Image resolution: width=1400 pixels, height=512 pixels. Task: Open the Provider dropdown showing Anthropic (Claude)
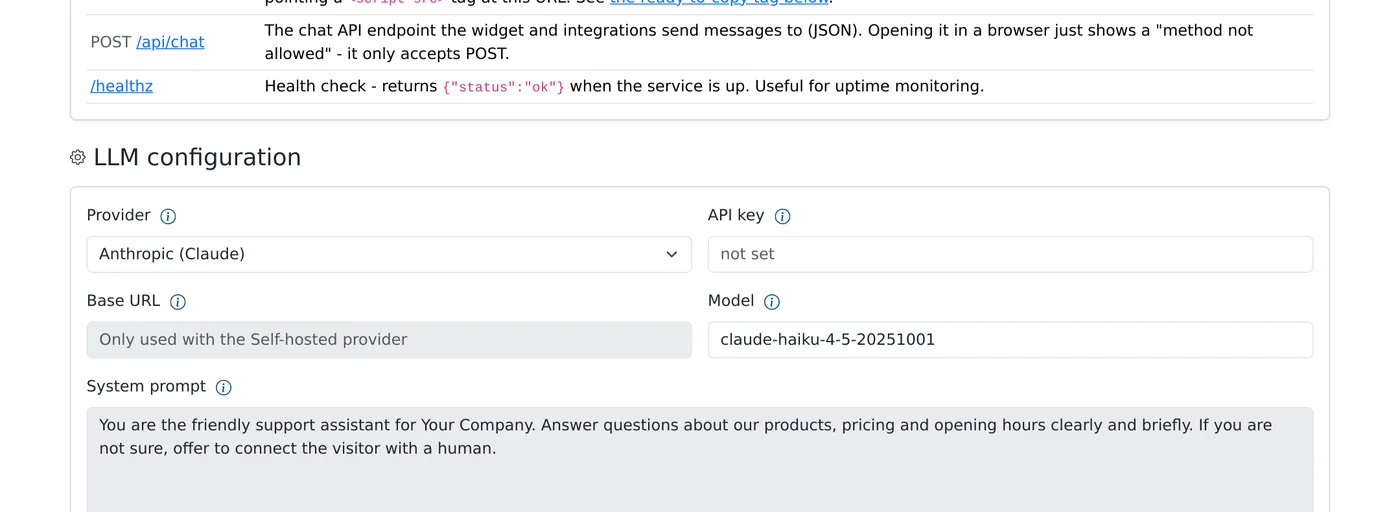(389, 254)
